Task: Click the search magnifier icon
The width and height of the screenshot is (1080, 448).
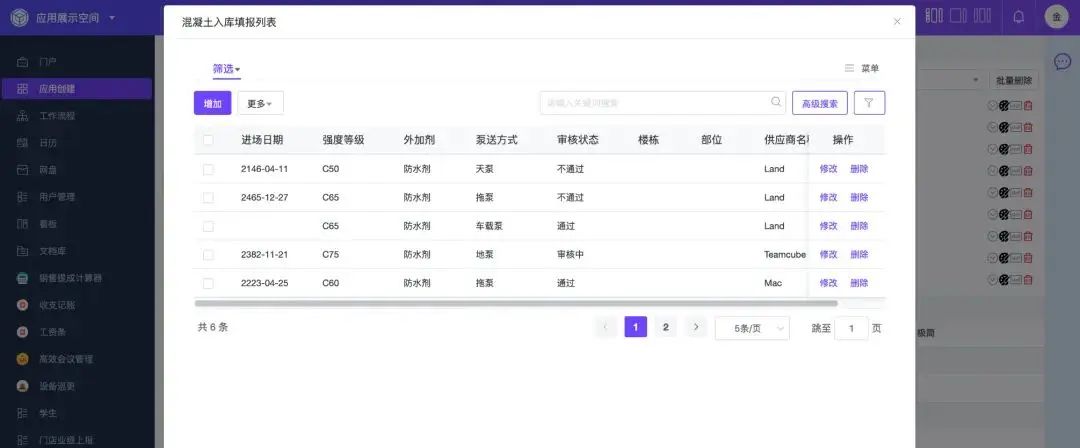Action: [776, 103]
